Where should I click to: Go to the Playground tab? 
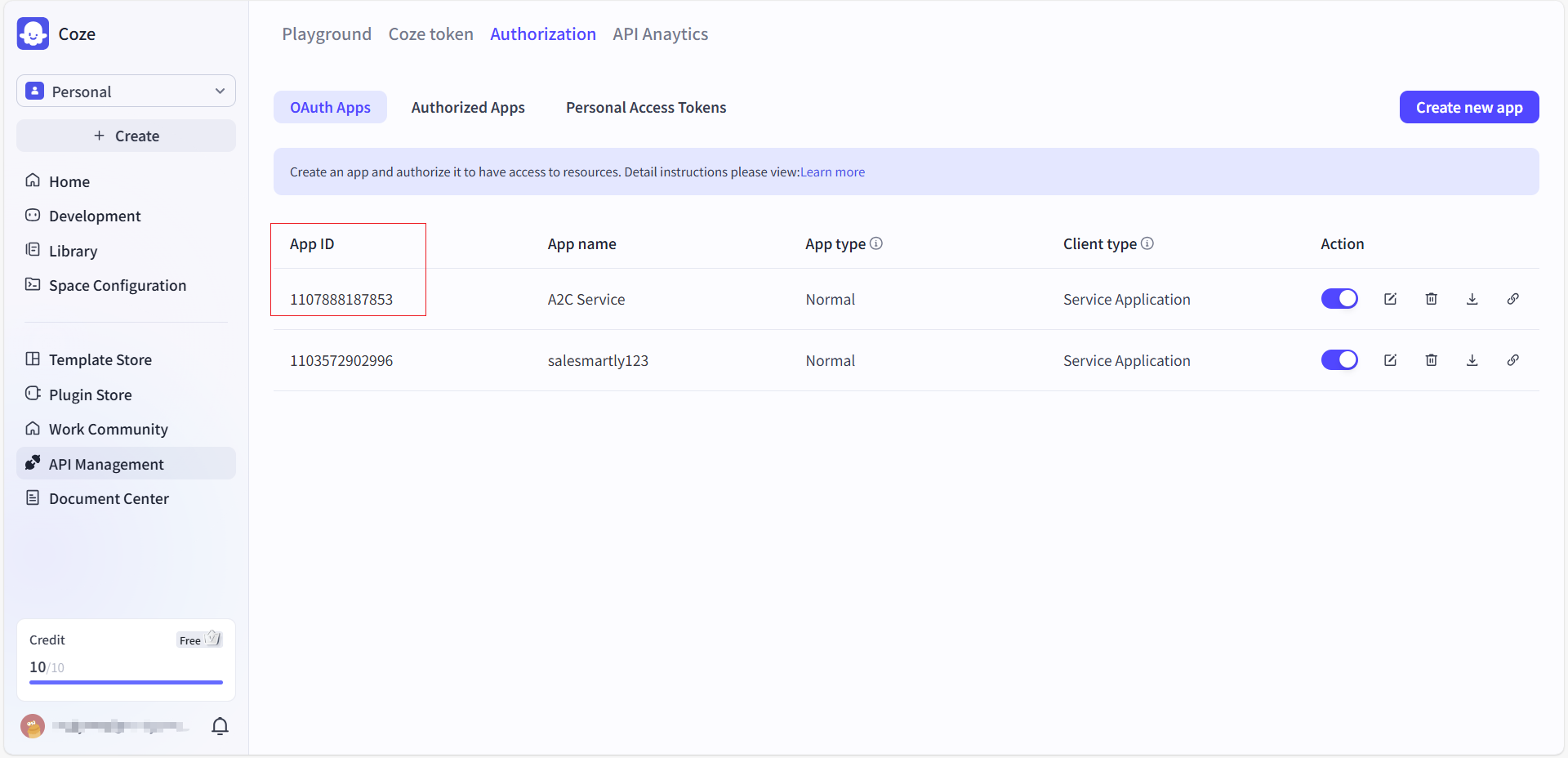pos(327,34)
